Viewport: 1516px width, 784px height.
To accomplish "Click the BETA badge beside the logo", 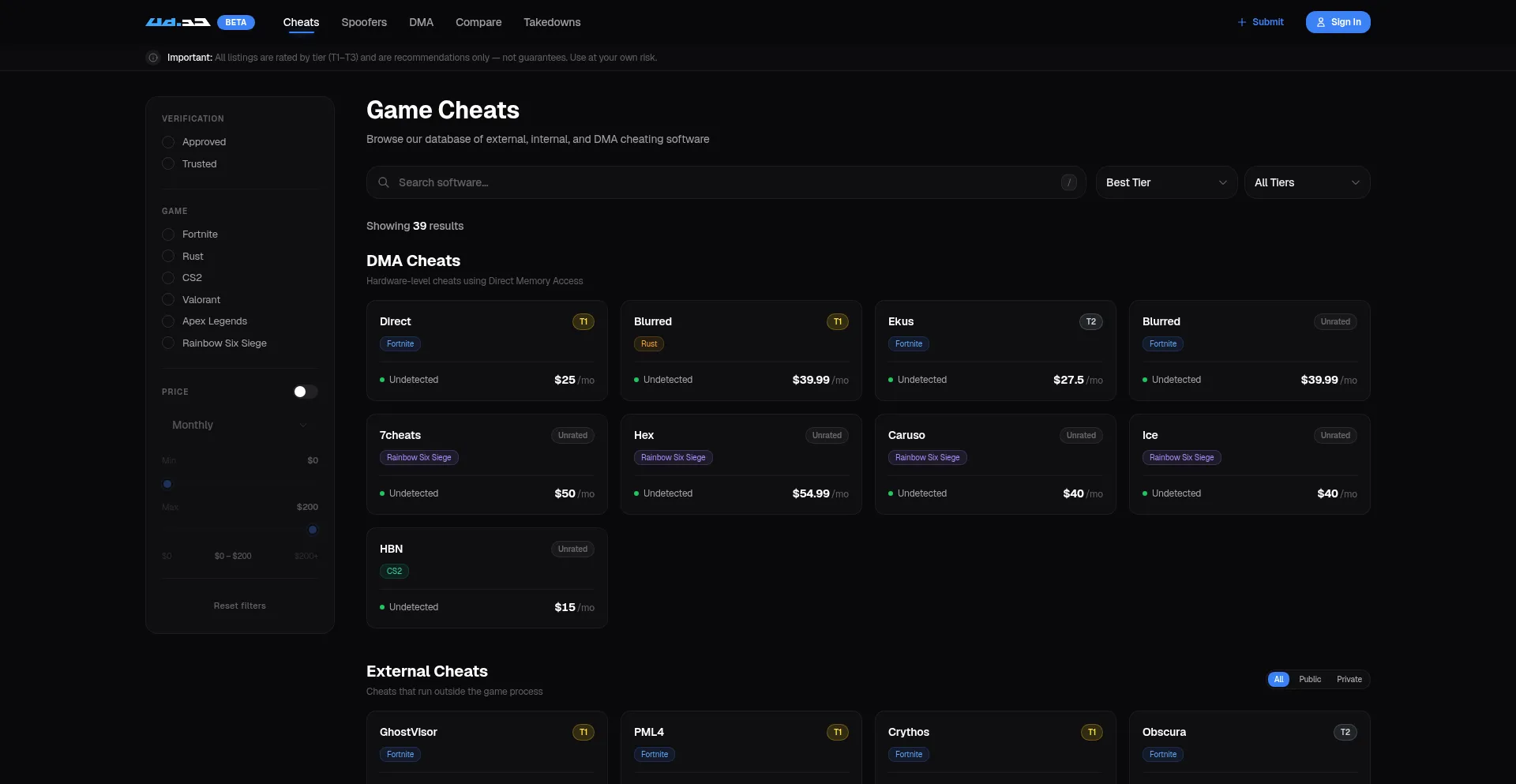I will click(x=235, y=22).
